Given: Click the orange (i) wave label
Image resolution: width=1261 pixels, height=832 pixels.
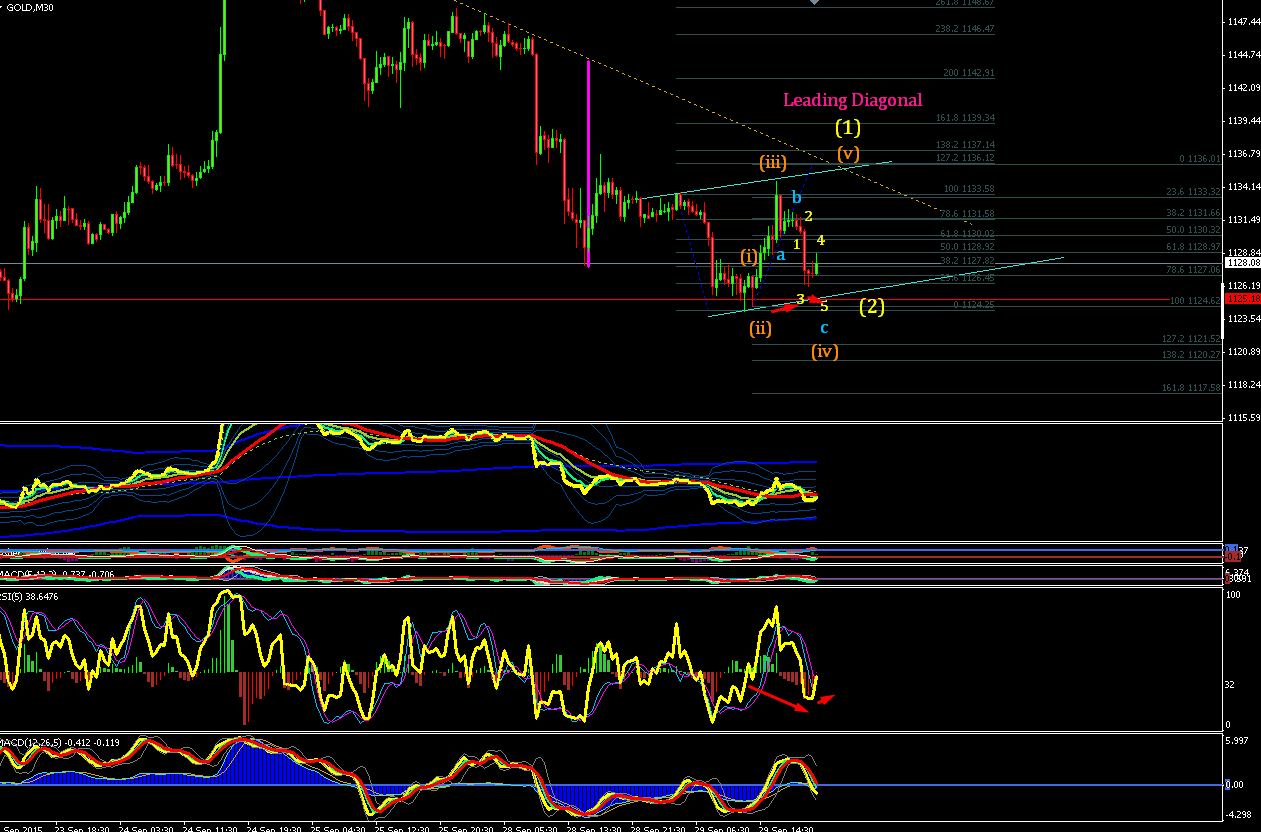Looking at the screenshot, I should click(750, 256).
